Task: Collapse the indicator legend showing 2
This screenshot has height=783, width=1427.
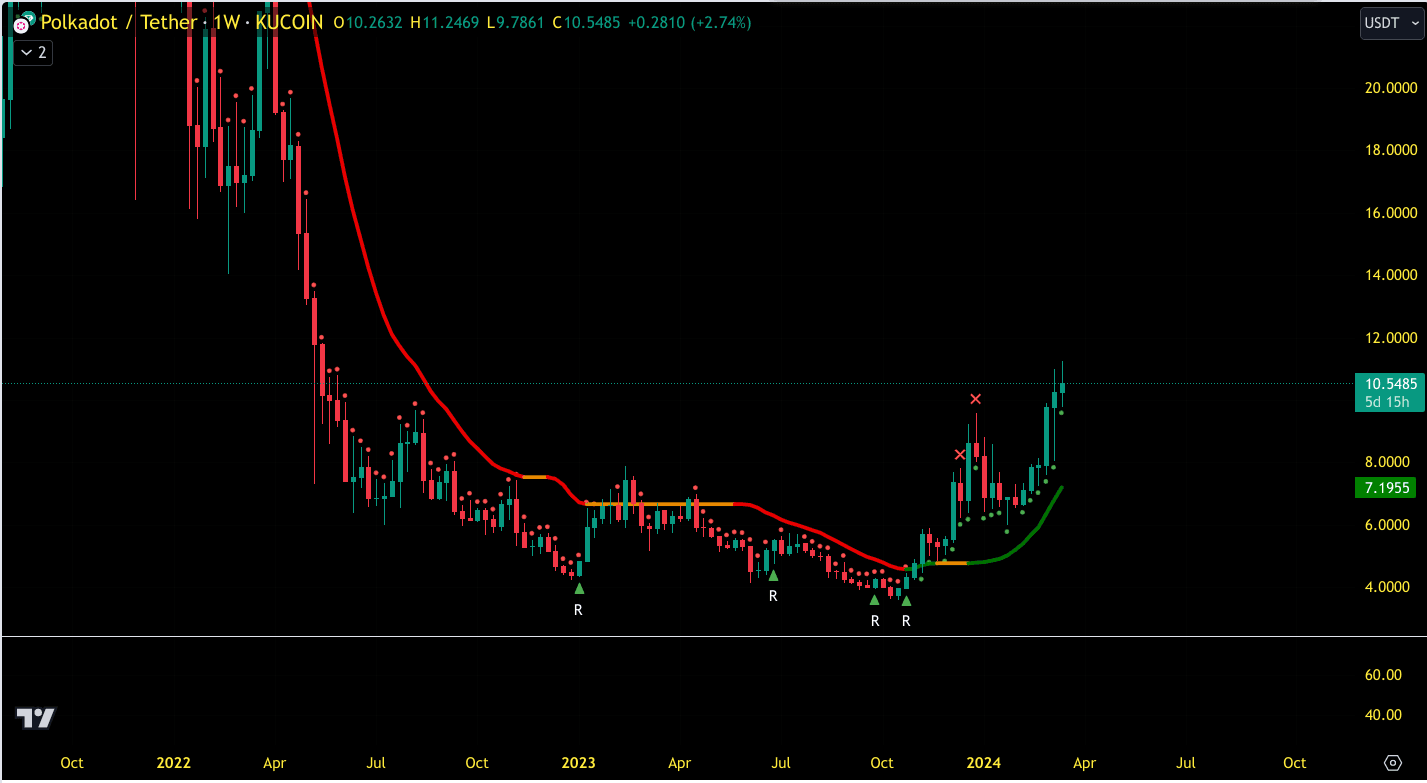Action: pyautogui.click(x=33, y=52)
